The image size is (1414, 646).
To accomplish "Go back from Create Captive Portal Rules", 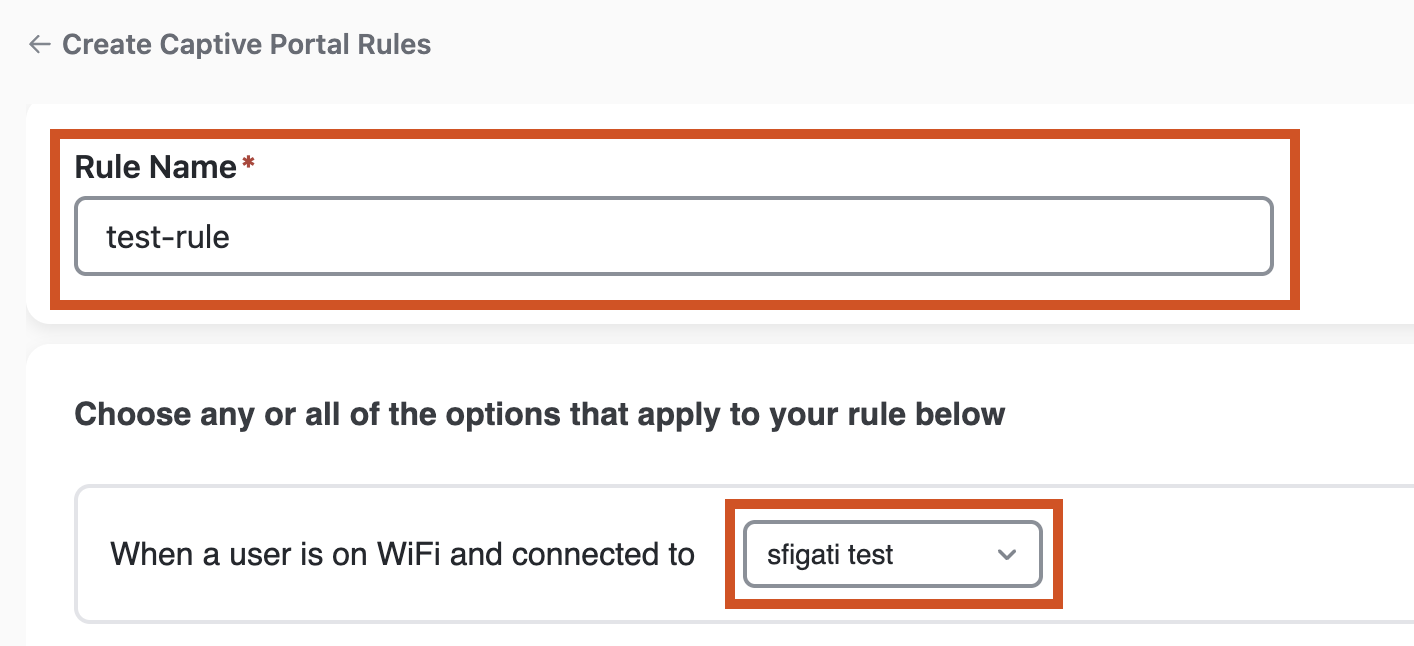I will pyautogui.click(x=40, y=44).
